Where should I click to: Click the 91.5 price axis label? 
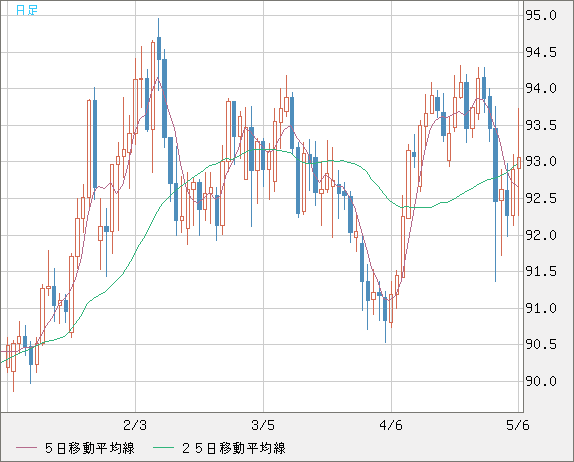click(541, 271)
